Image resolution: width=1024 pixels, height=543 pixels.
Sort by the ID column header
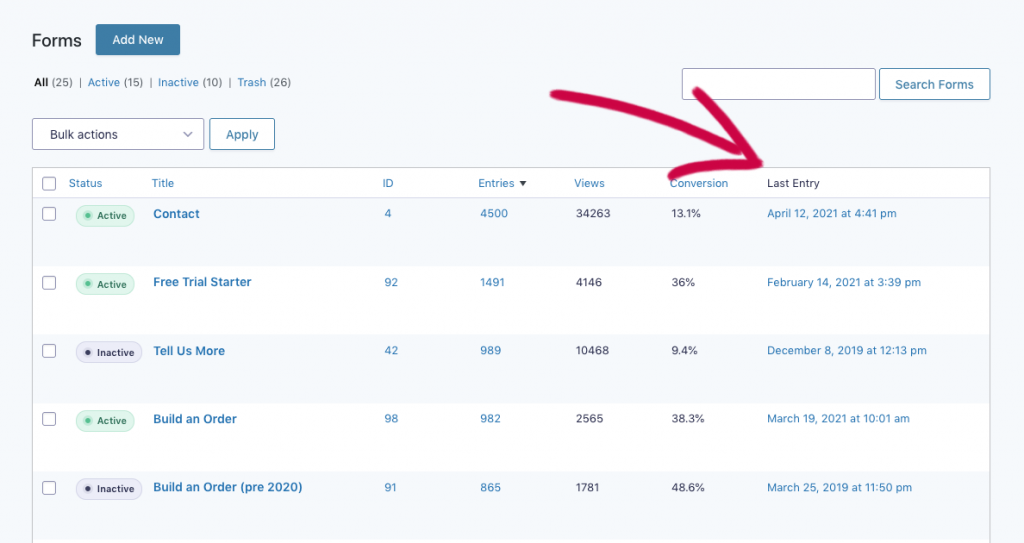(388, 184)
